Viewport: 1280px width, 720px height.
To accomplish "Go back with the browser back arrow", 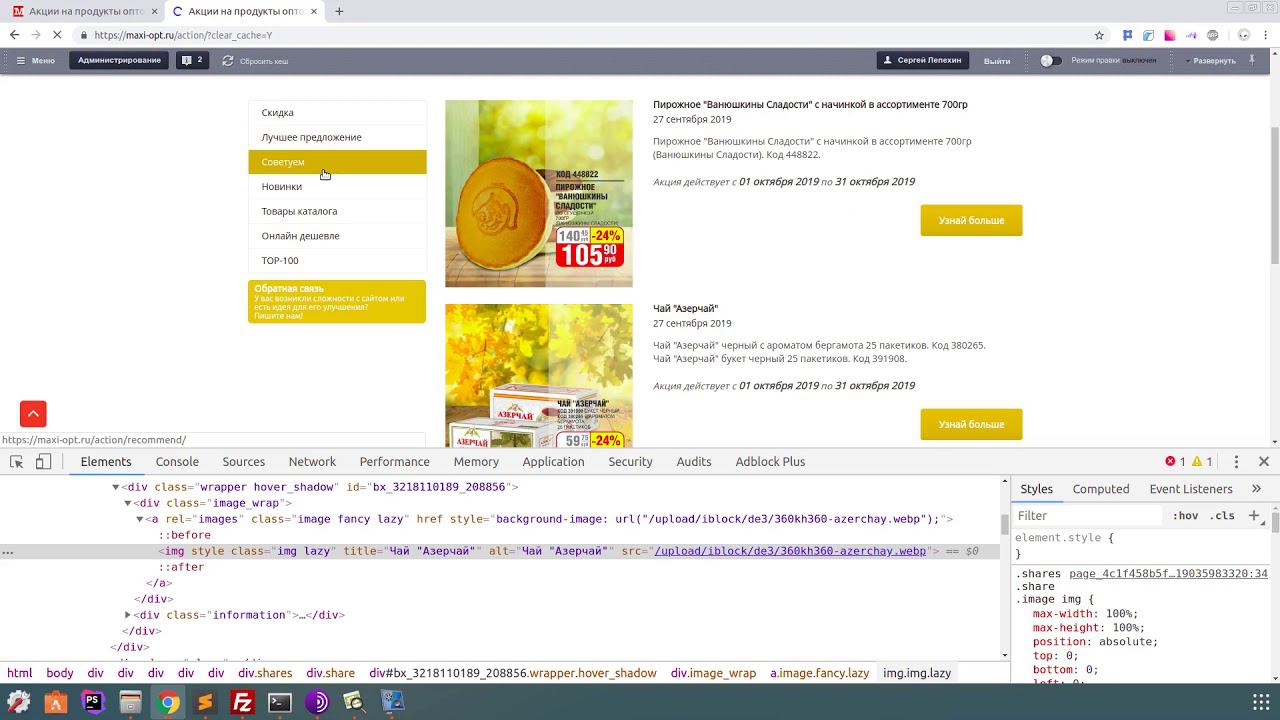I will (x=14, y=35).
